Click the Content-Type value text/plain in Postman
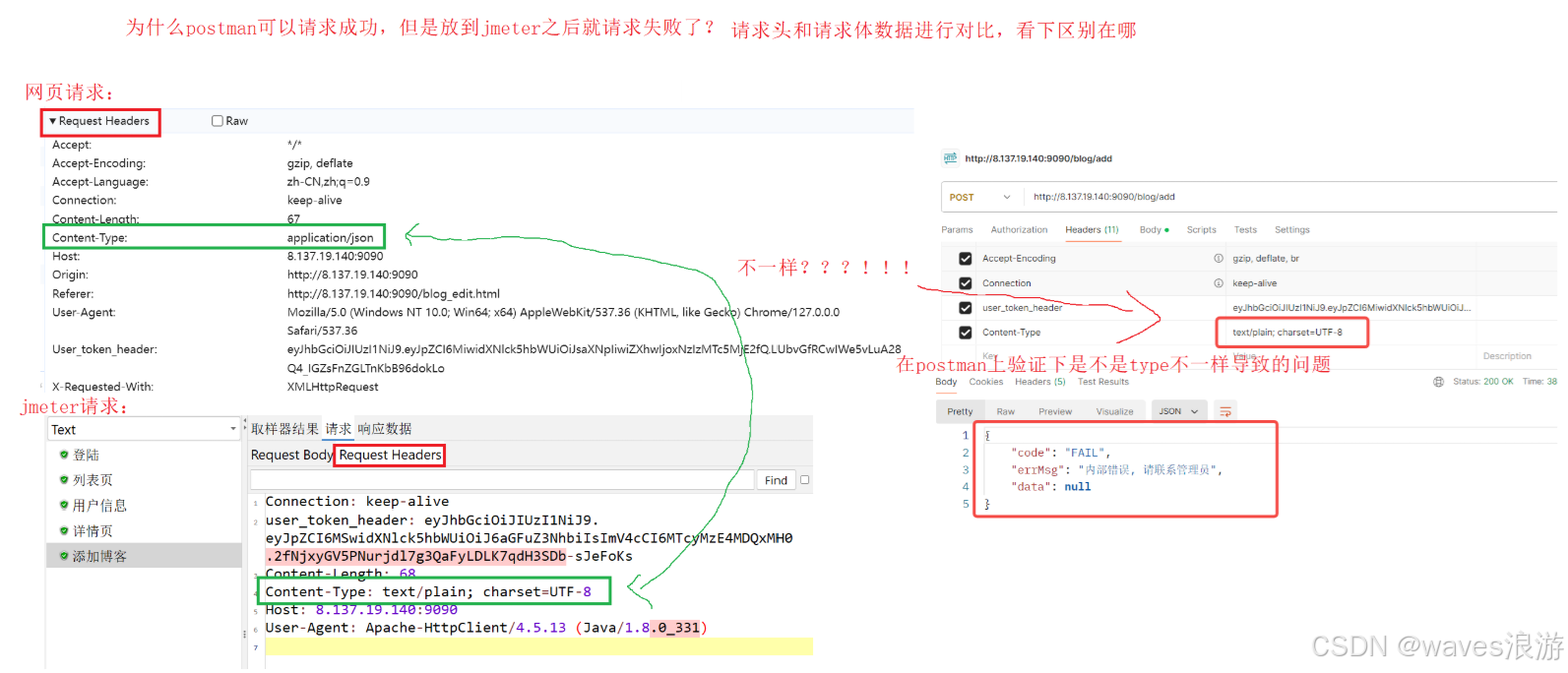The height and width of the screenshot is (673, 1568). (1286, 333)
